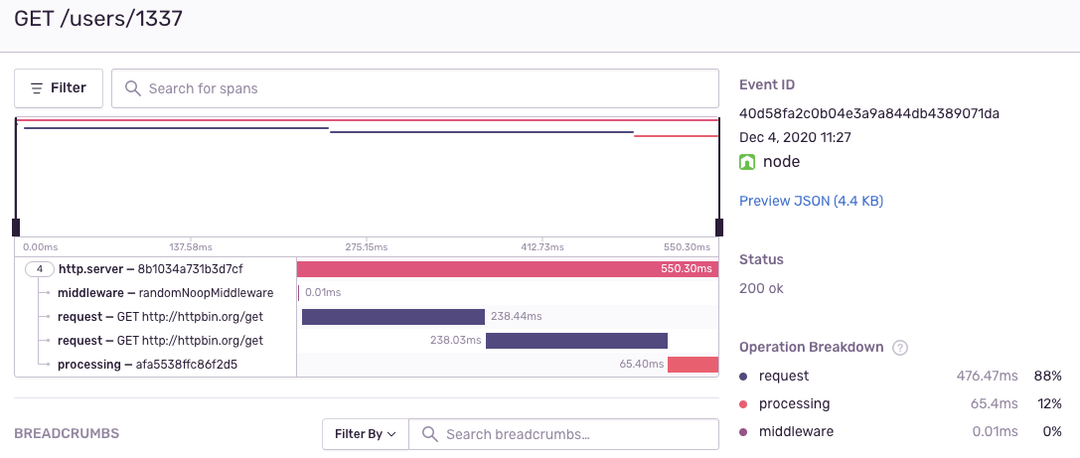The width and height of the screenshot is (1080, 458).
Task: Click the 65.40ms processing duration bar
Action: 693,365
